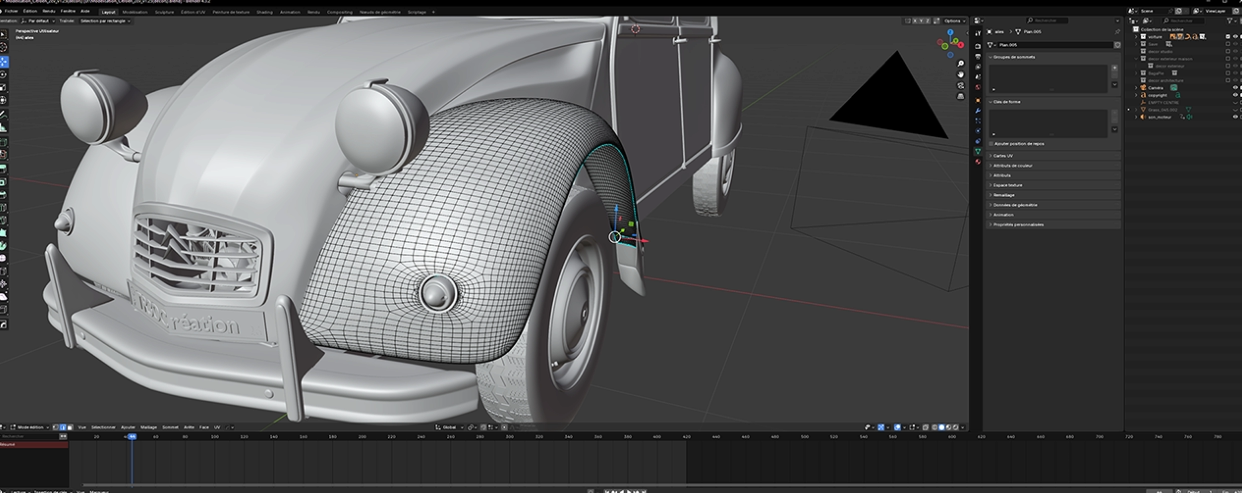Click the zoom magnifier viewport icon
Image resolution: width=1242 pixels, height=493 pixels.
[960, 64]
